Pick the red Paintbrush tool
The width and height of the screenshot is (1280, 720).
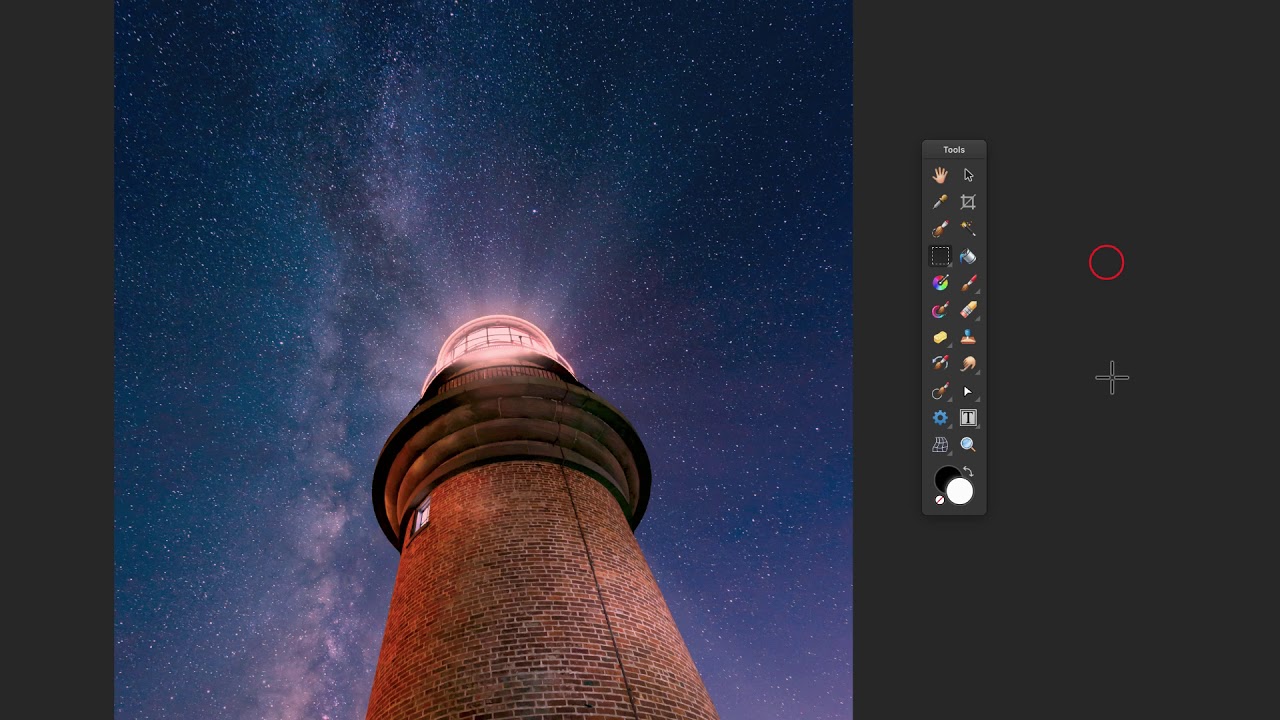(968, 284)
